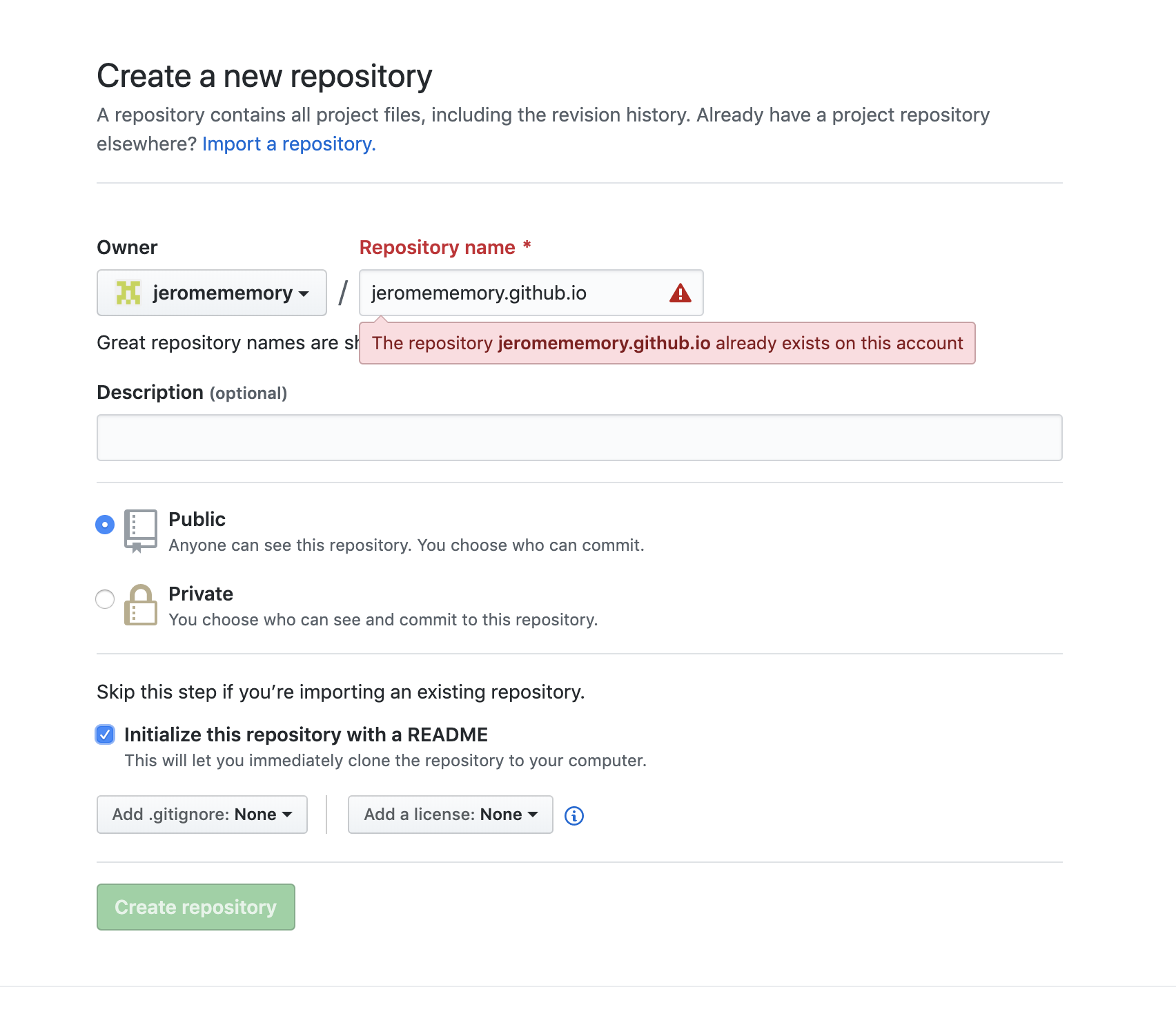Click the Private option label
The image size is (1176, 1023).
[201, 594]
